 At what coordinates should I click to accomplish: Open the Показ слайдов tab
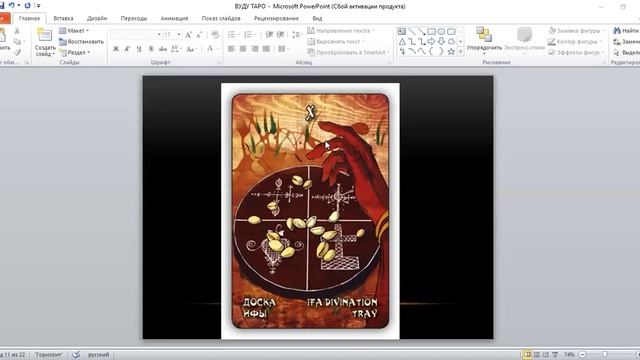221,18
